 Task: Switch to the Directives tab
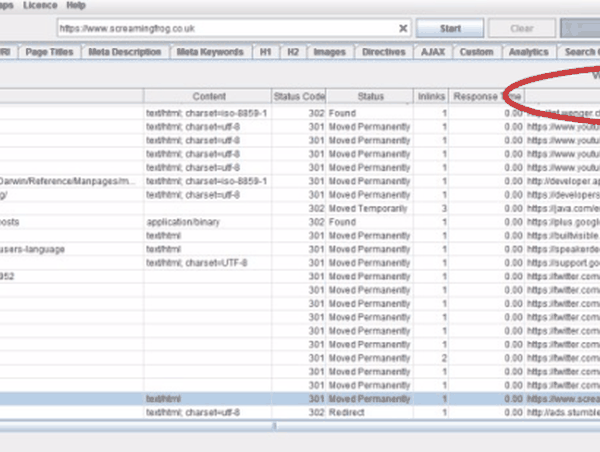(383, 52)
